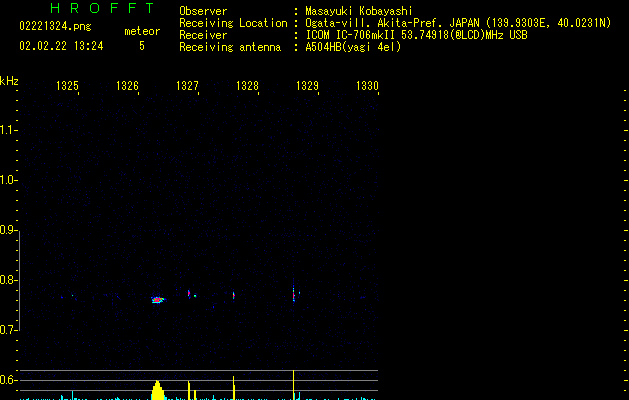This screenshot has width=629, height=400.
Task: Click the 1329 time axis marker
Action: coord(307,86)
